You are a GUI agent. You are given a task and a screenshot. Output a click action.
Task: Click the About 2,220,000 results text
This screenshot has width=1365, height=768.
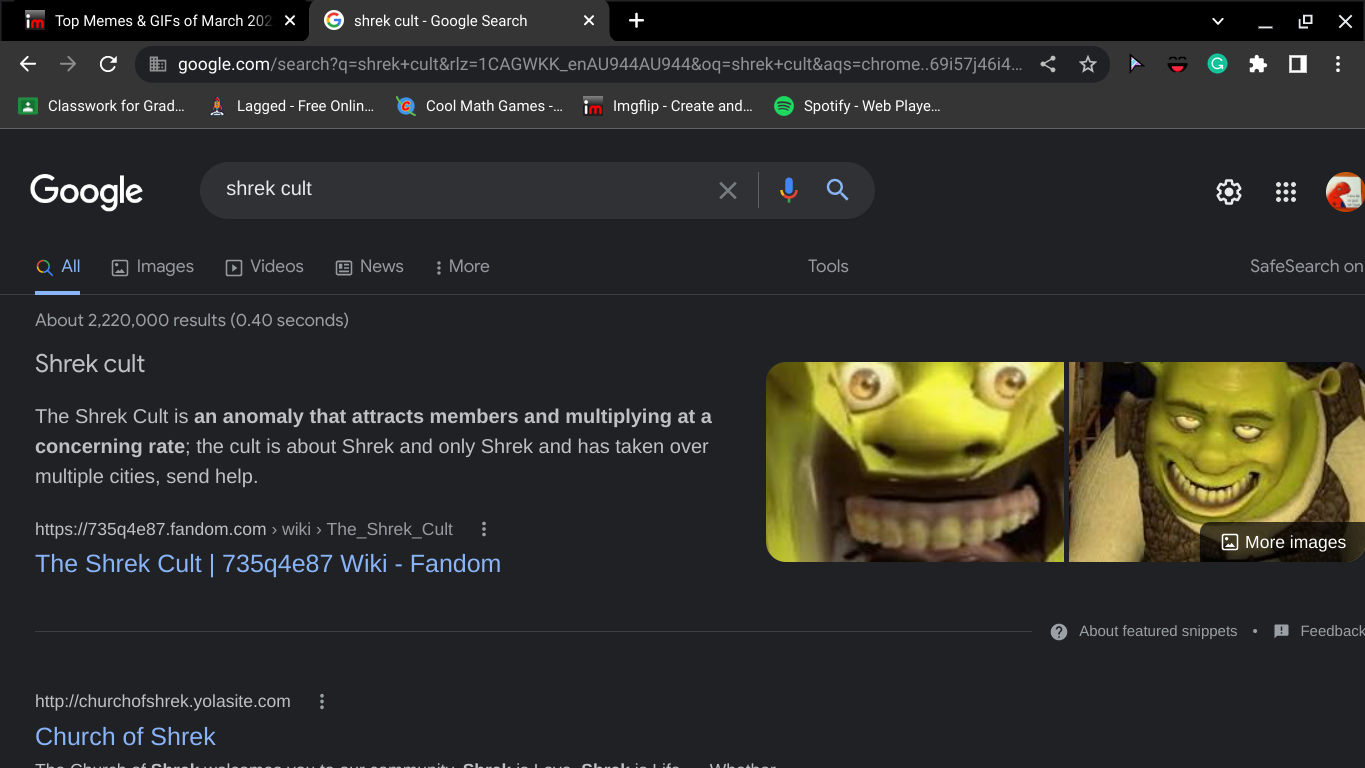(x=192, y=321)
